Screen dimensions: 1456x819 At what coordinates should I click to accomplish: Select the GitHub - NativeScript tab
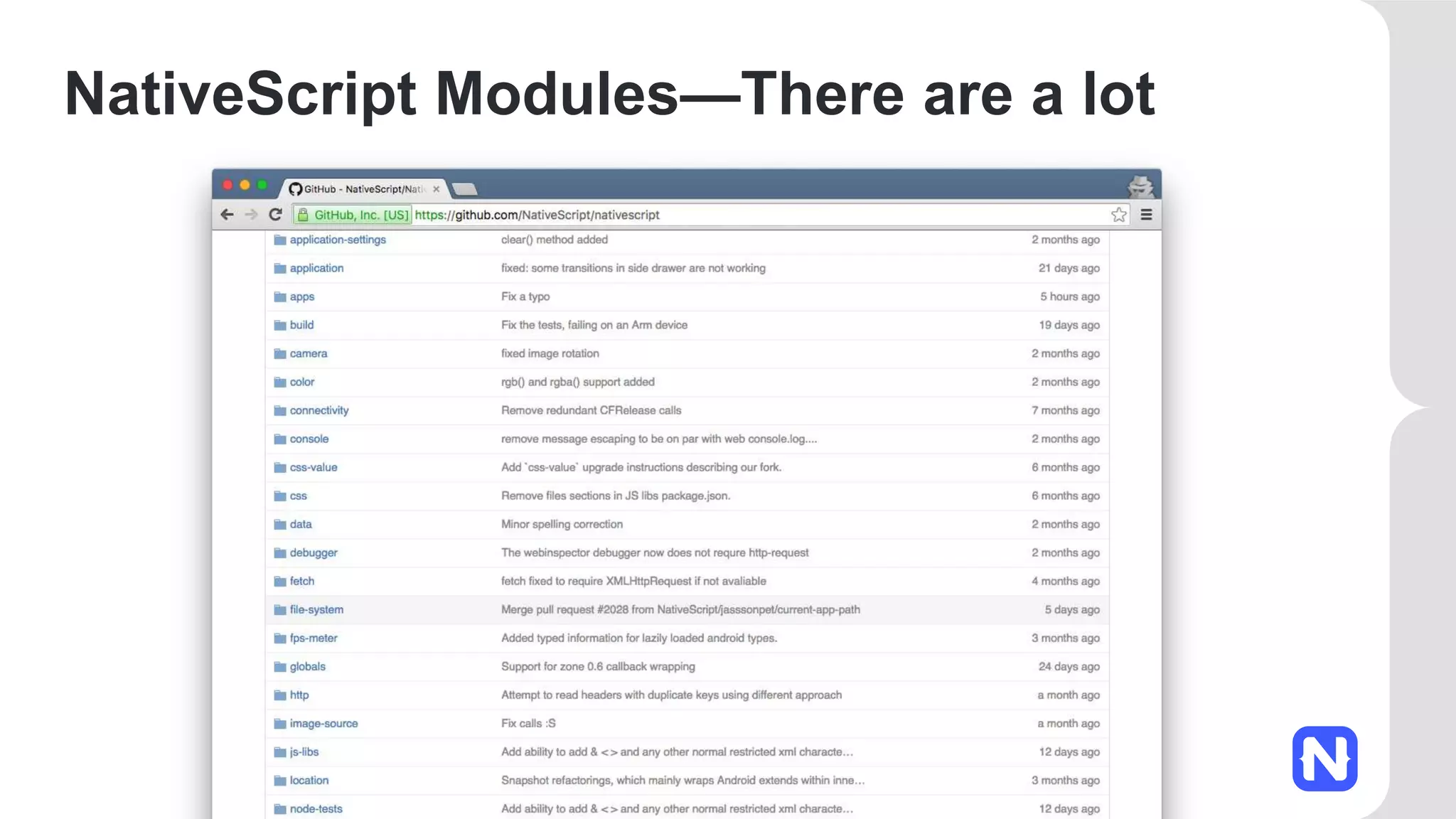point(364,189)
